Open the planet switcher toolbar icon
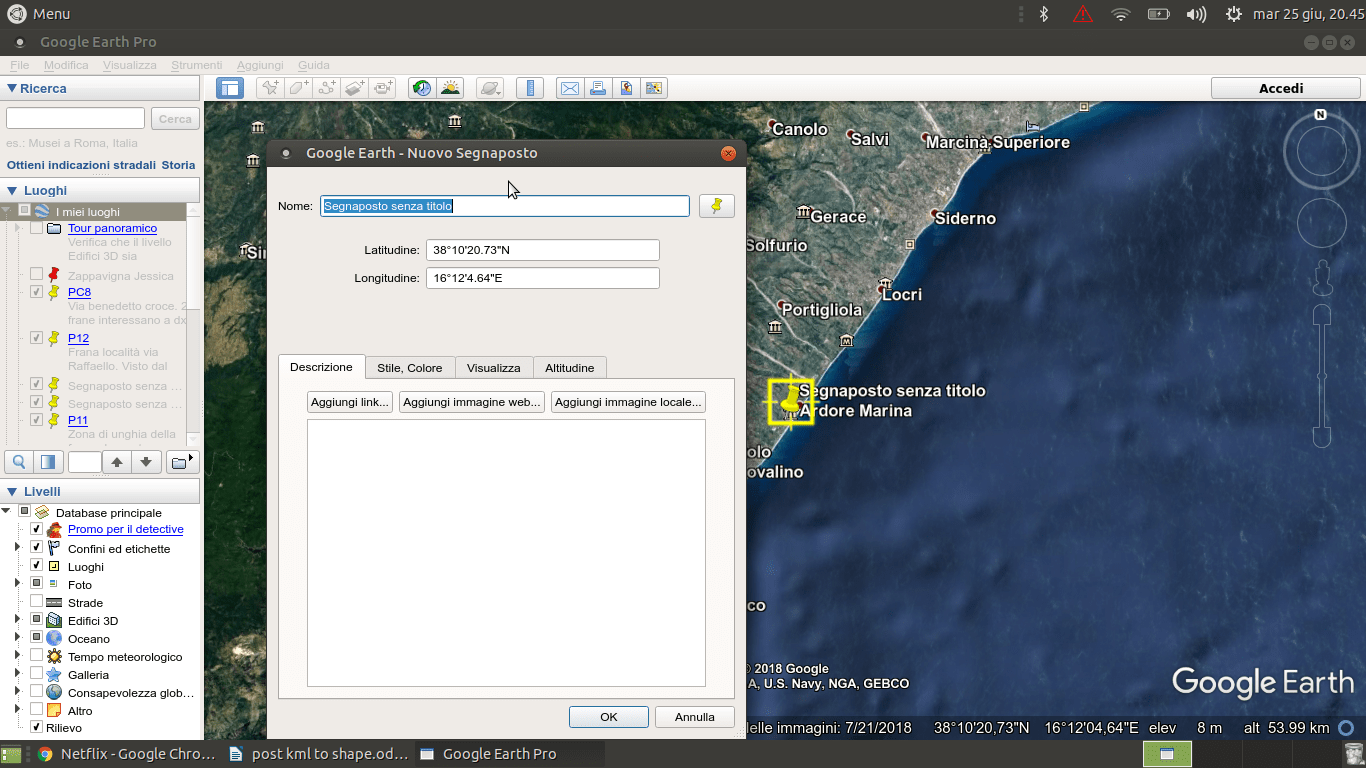 (489, 88)
